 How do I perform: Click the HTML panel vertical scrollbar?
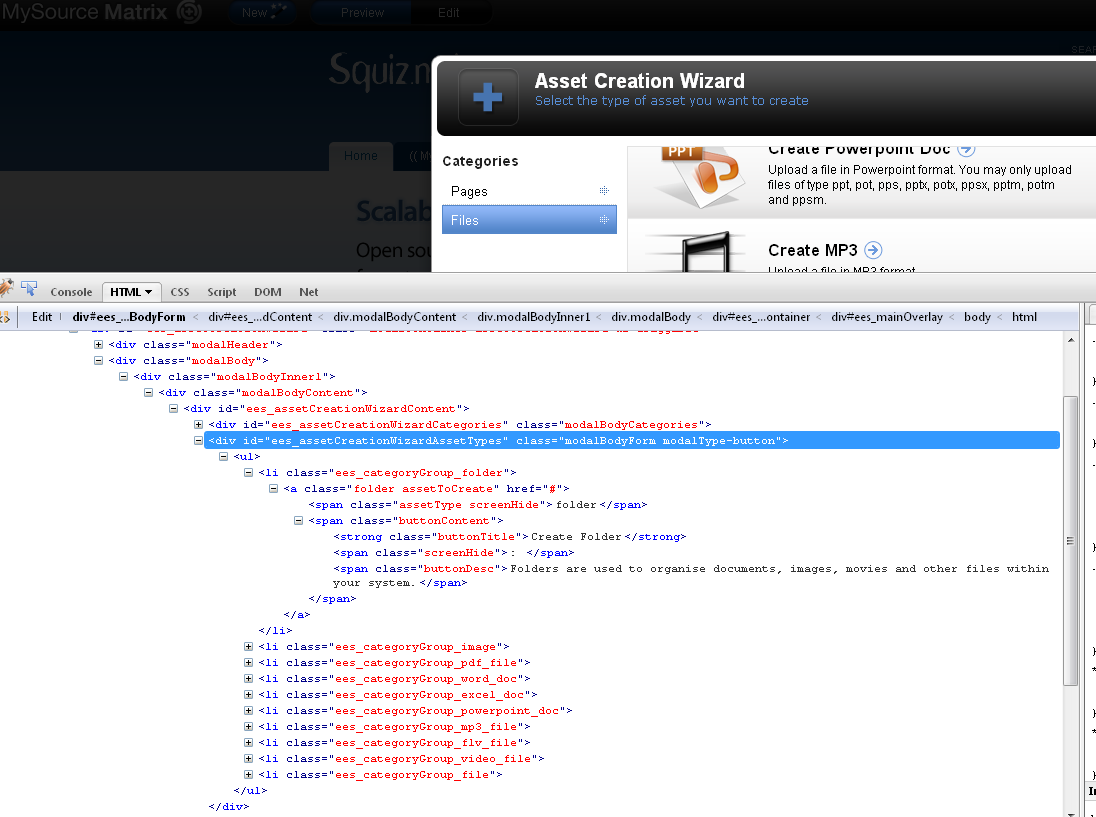coord(1070,540)
